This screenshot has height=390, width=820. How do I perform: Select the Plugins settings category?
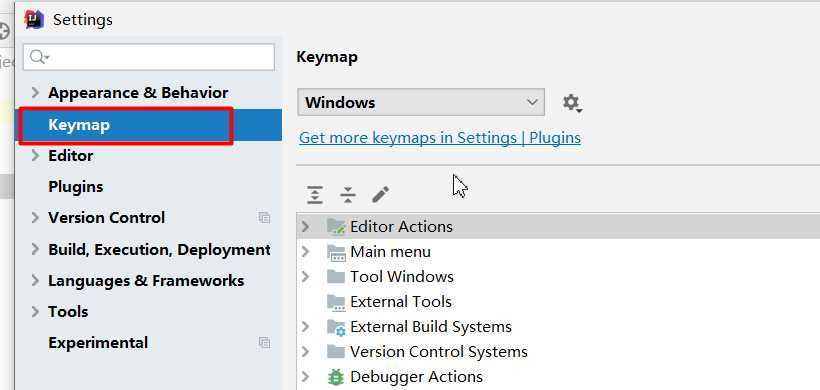point(75,187)
